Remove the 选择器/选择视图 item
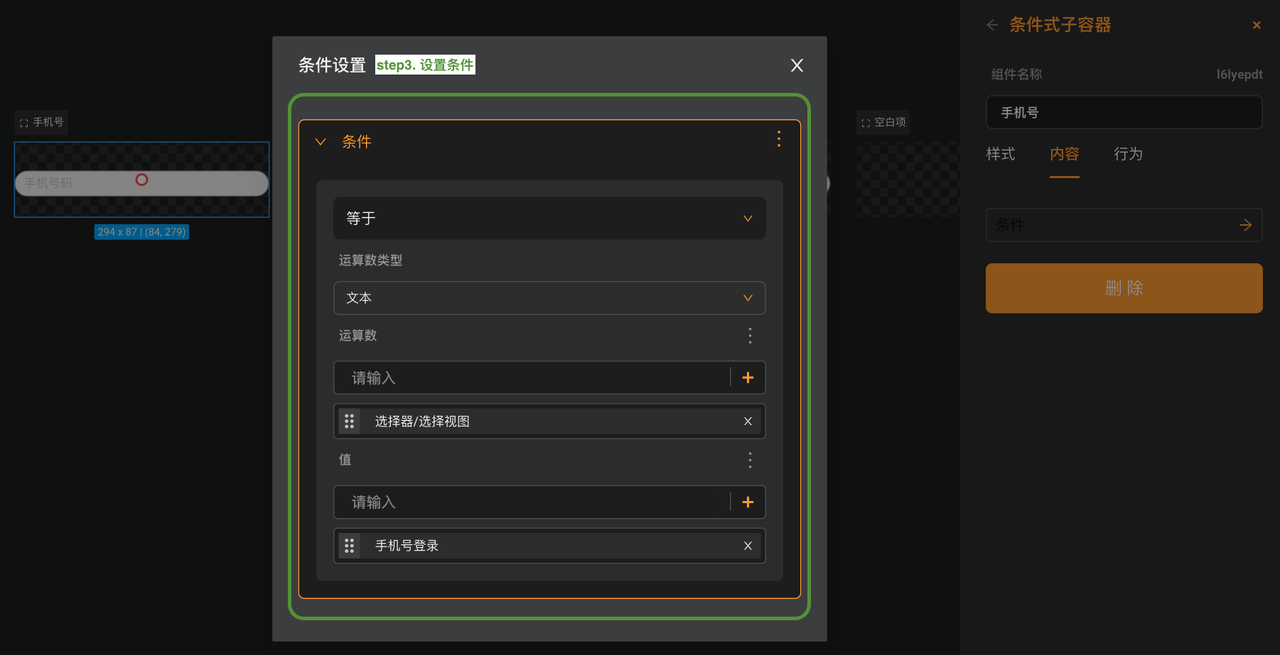This screenshot has width=1280, height=655. [x=748, y=421]
